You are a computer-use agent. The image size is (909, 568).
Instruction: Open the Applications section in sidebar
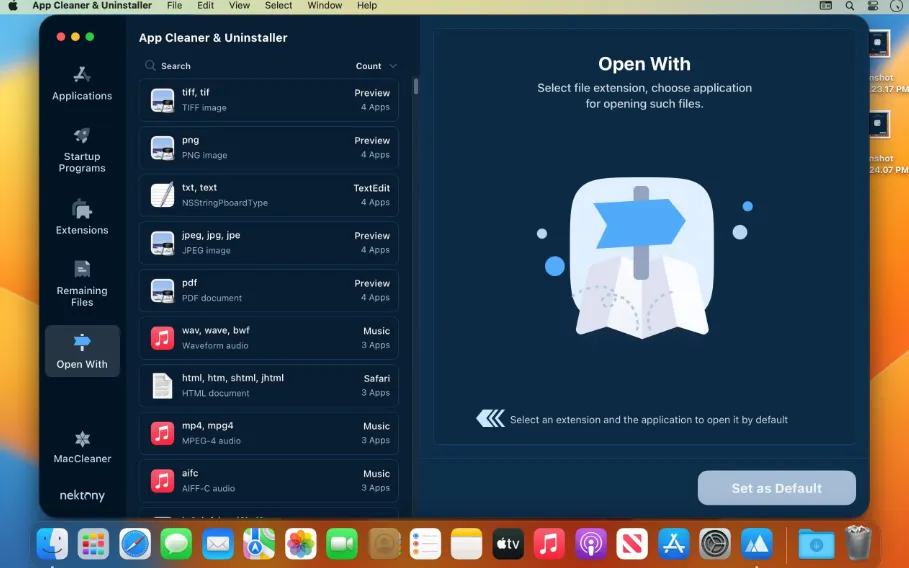coord(82,84)
